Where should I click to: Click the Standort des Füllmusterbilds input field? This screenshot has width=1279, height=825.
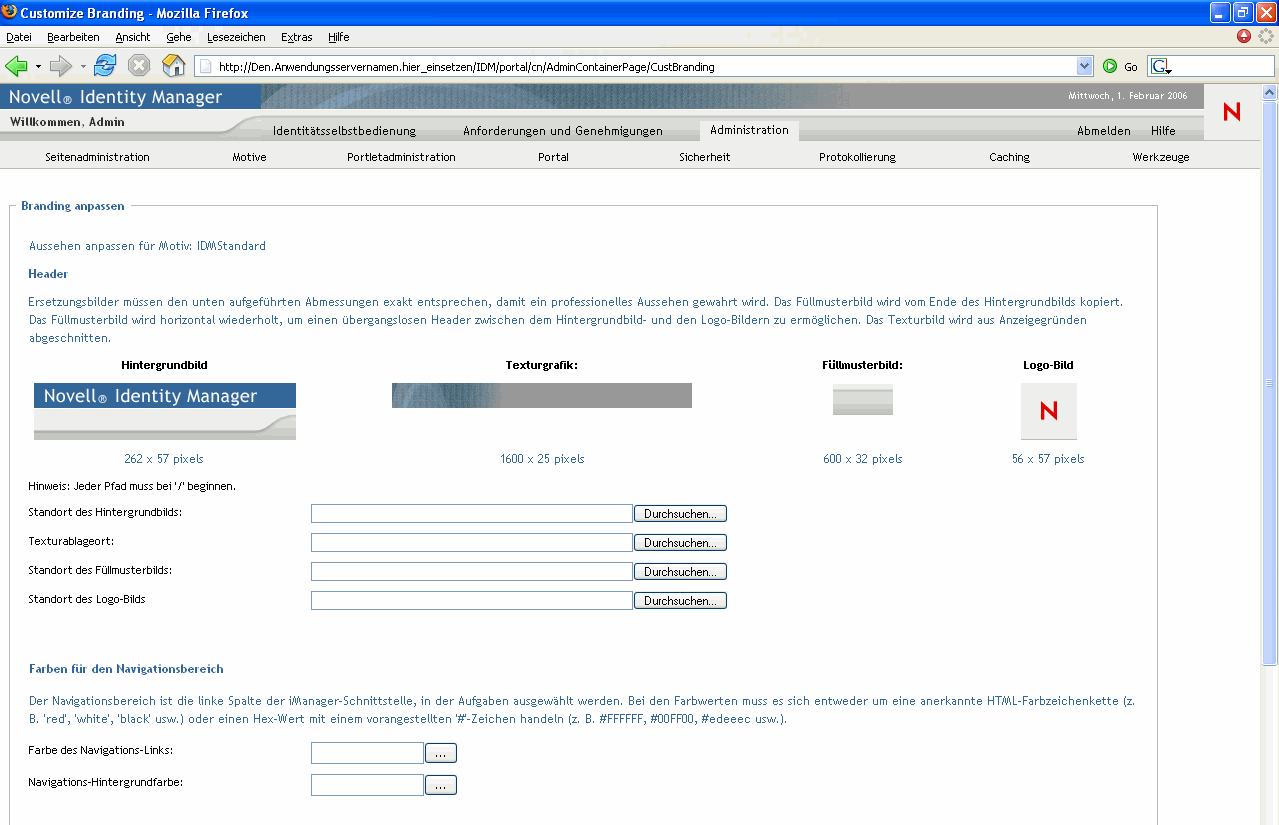click(472, 572)
